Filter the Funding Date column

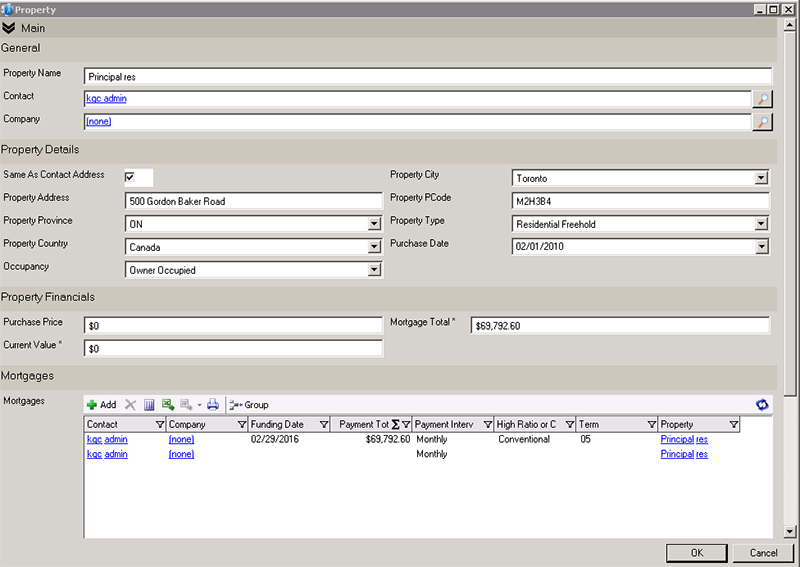coord(323,425)
